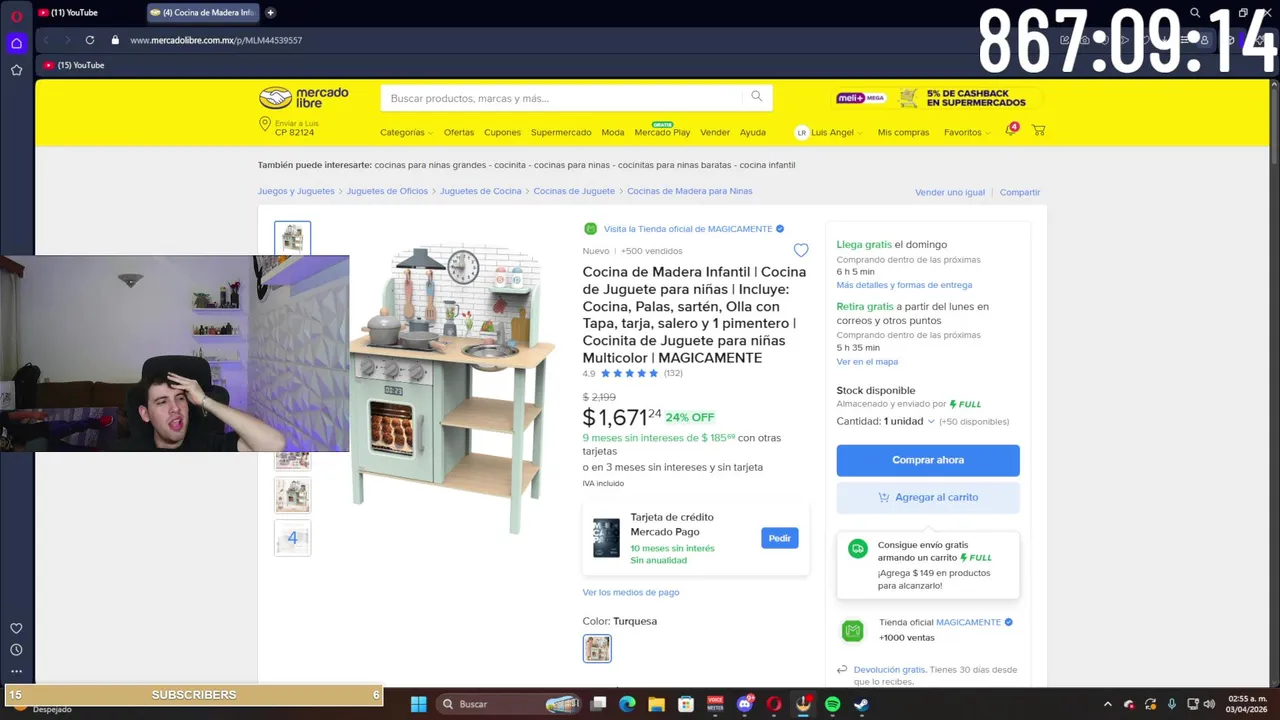Click Agregar al carrito button
This screenshot has width=1280, height=720.
pyautogui.click(x=928, y=497)
